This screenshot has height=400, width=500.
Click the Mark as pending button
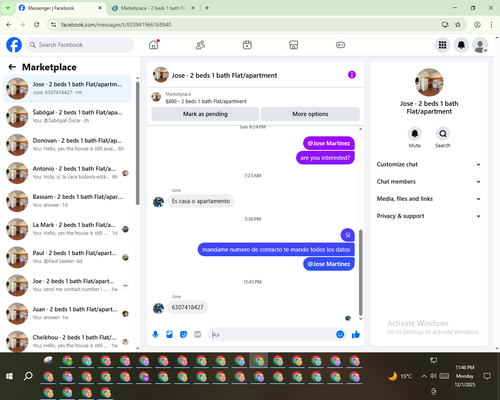tap(205, 114)
